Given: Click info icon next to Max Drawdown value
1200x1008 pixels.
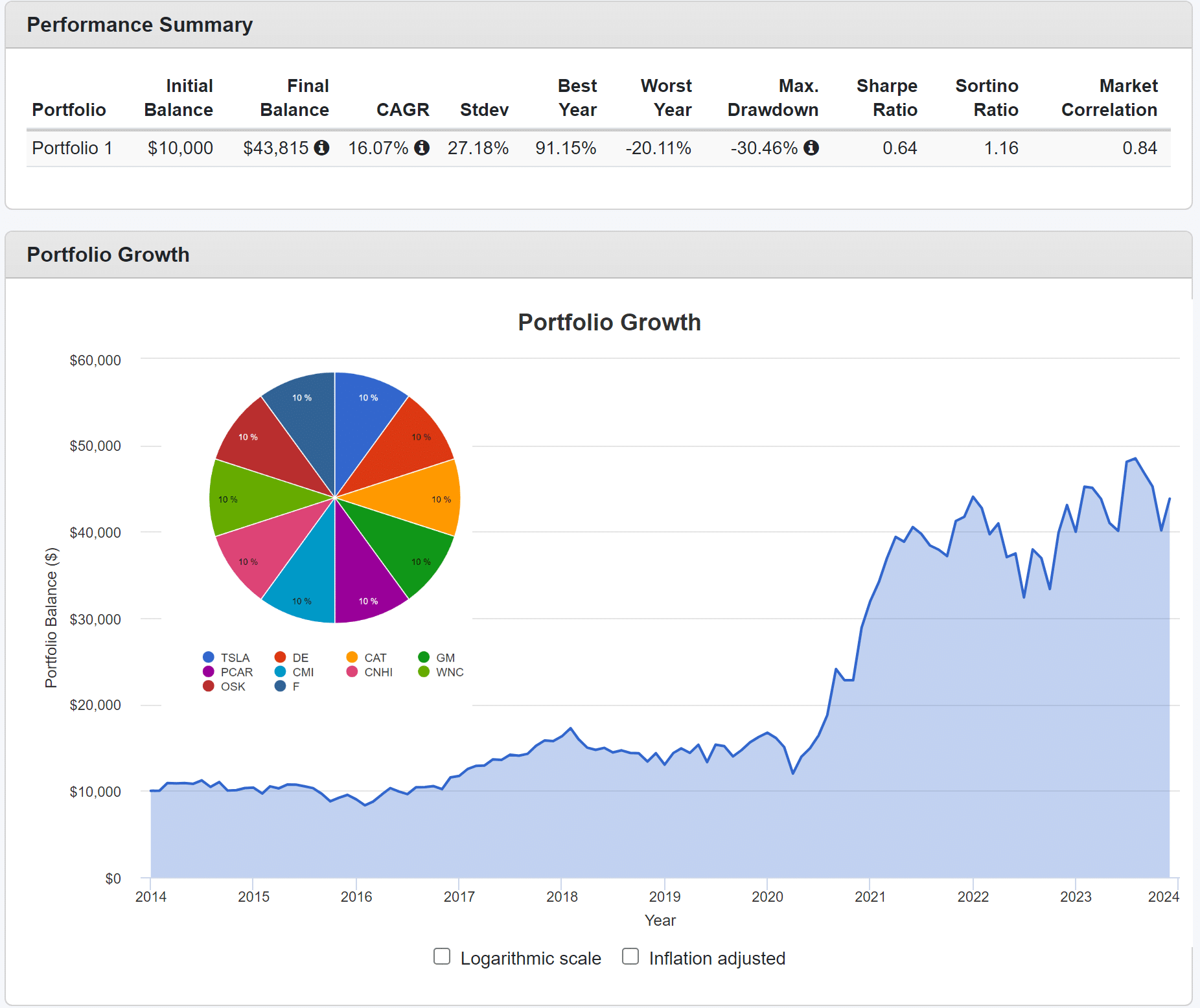Looking at the screenshot, I should (811, 148).
